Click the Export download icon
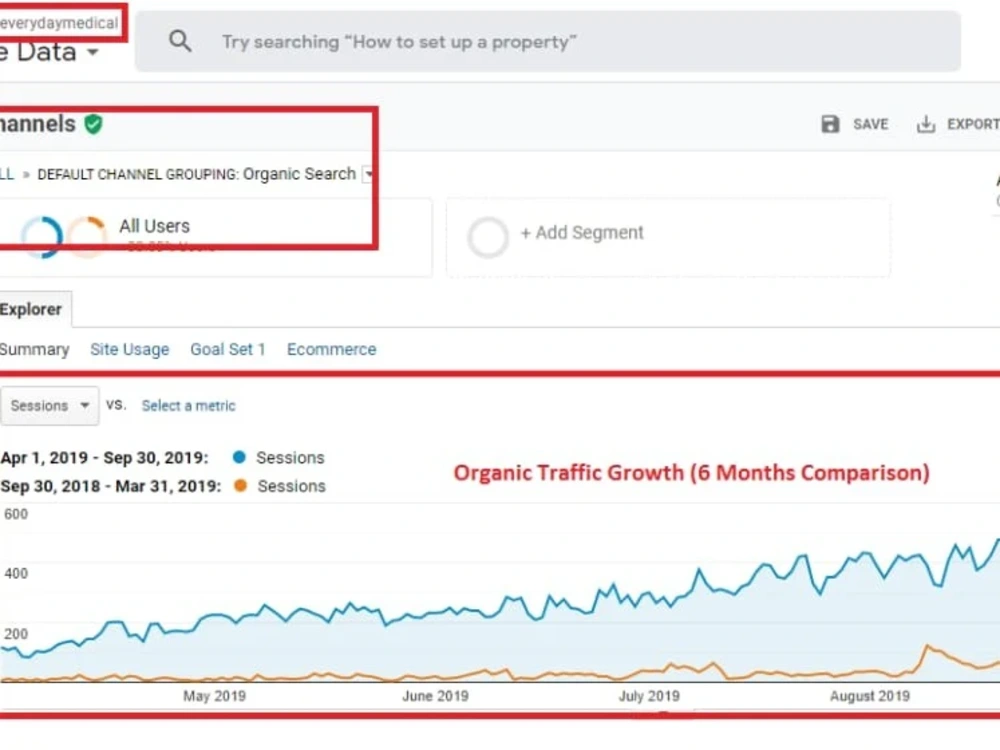Image resolution: width=1000 pixels, height=750 pixels. pyautogui.click(x=925, y=124)
